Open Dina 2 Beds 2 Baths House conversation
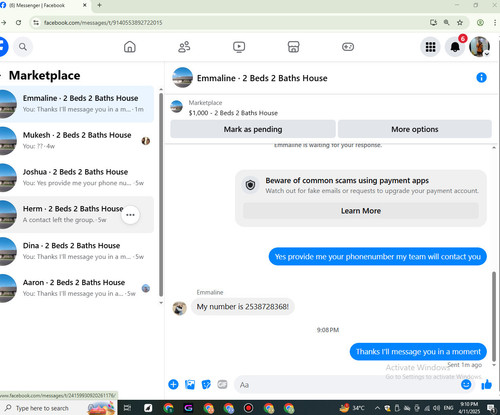 pyautogui.click(x=77, y=251)
